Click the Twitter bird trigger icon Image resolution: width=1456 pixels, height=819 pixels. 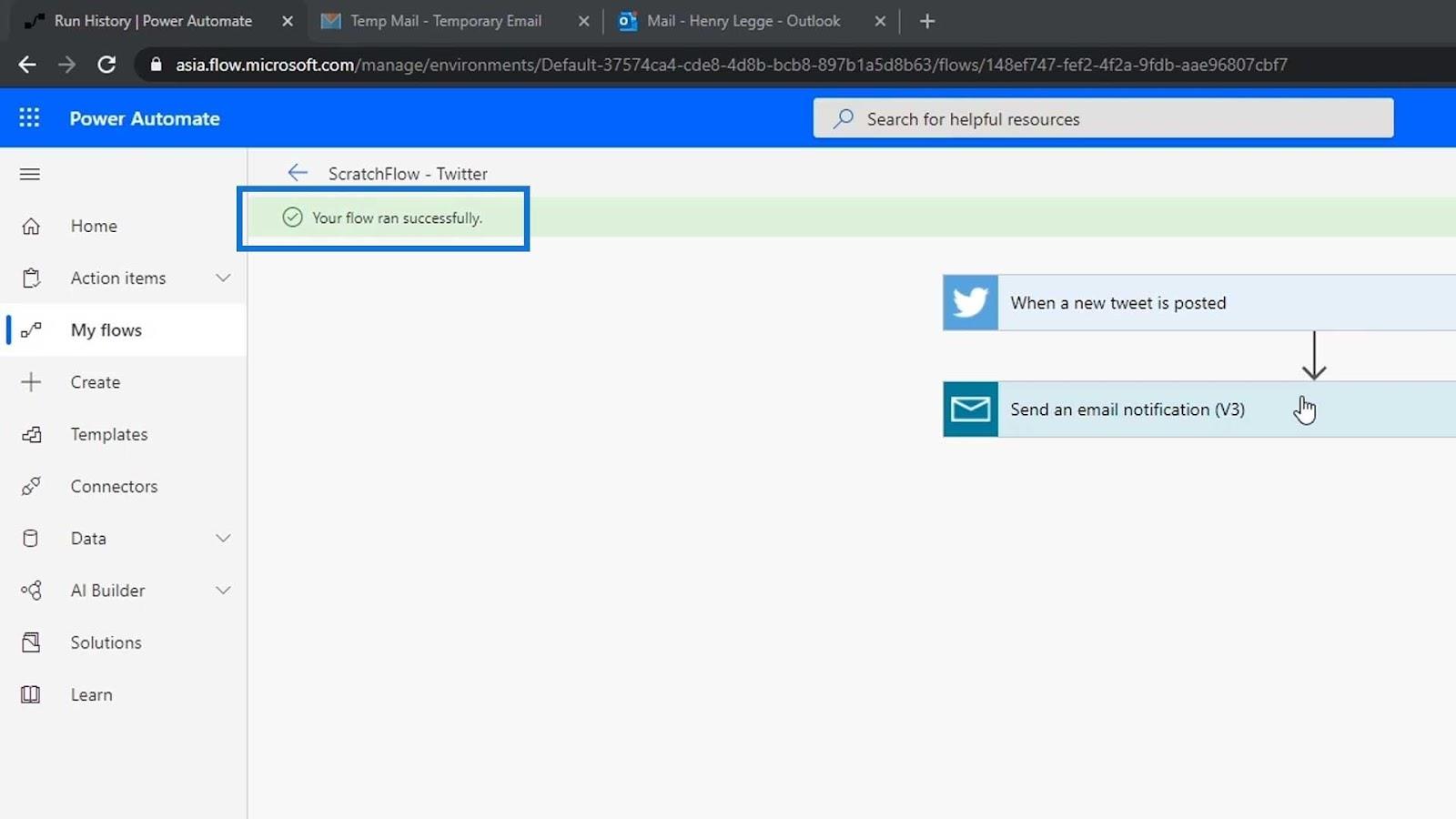pyautogui.click(x=970, y=303)
